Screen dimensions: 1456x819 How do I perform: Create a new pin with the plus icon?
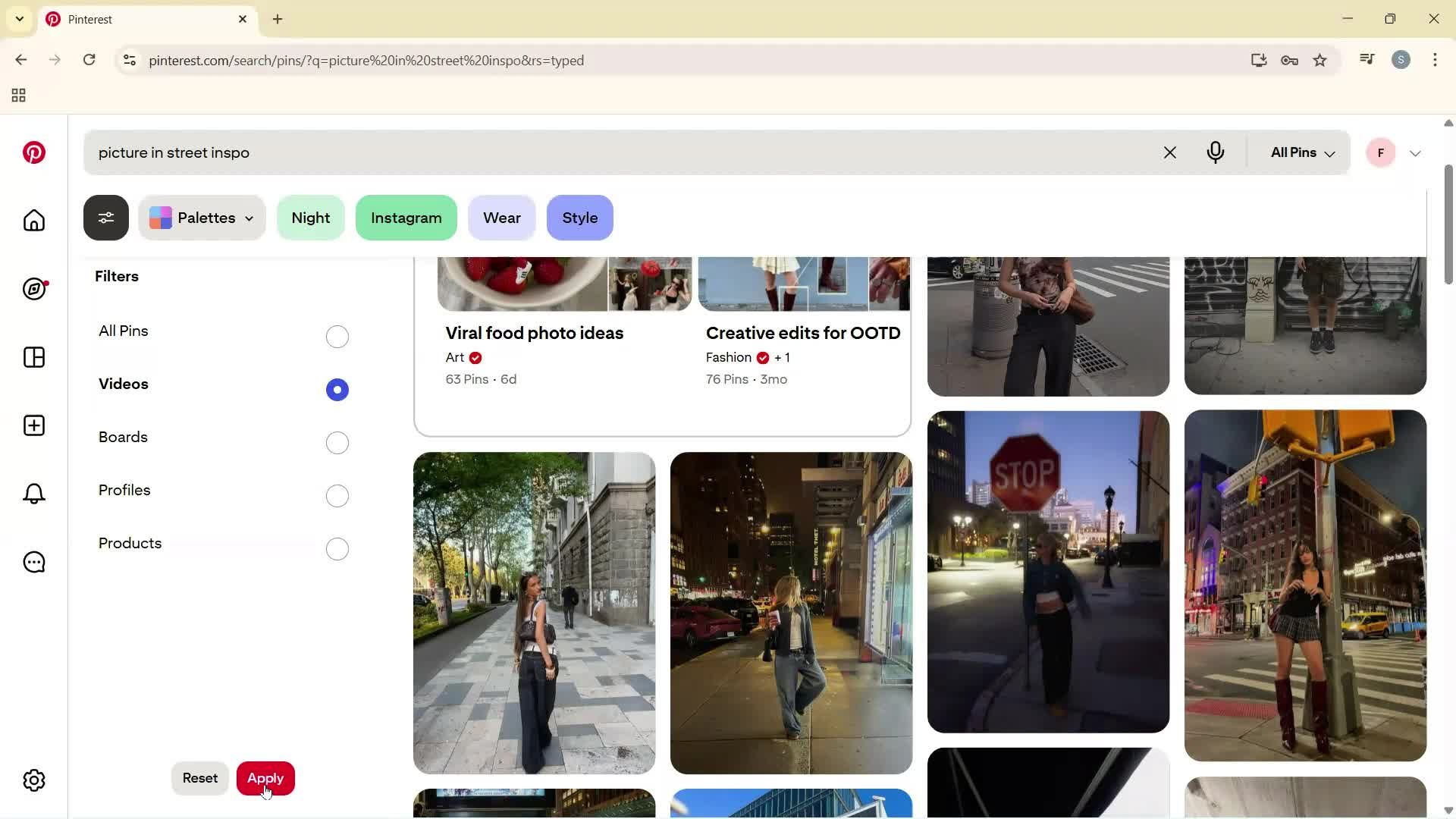33,425
